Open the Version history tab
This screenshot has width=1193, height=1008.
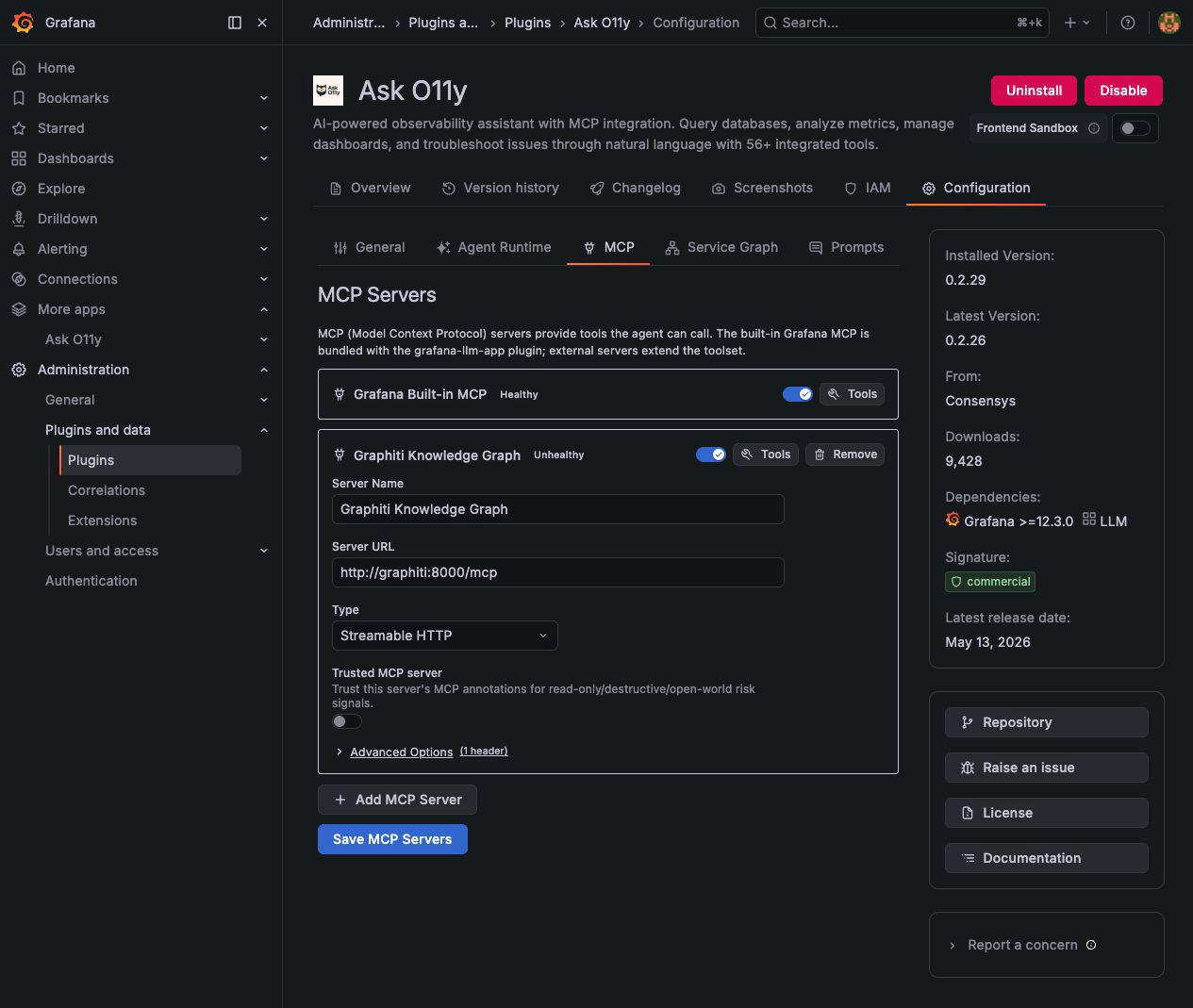click(x=500, y=188)
